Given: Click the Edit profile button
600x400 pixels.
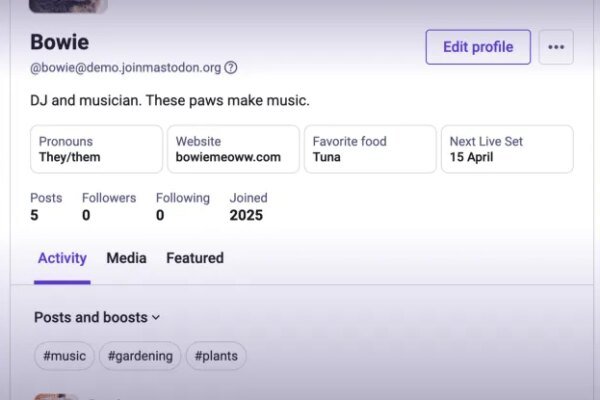Looking at the screenshot, I should click(x=478, y=47).
